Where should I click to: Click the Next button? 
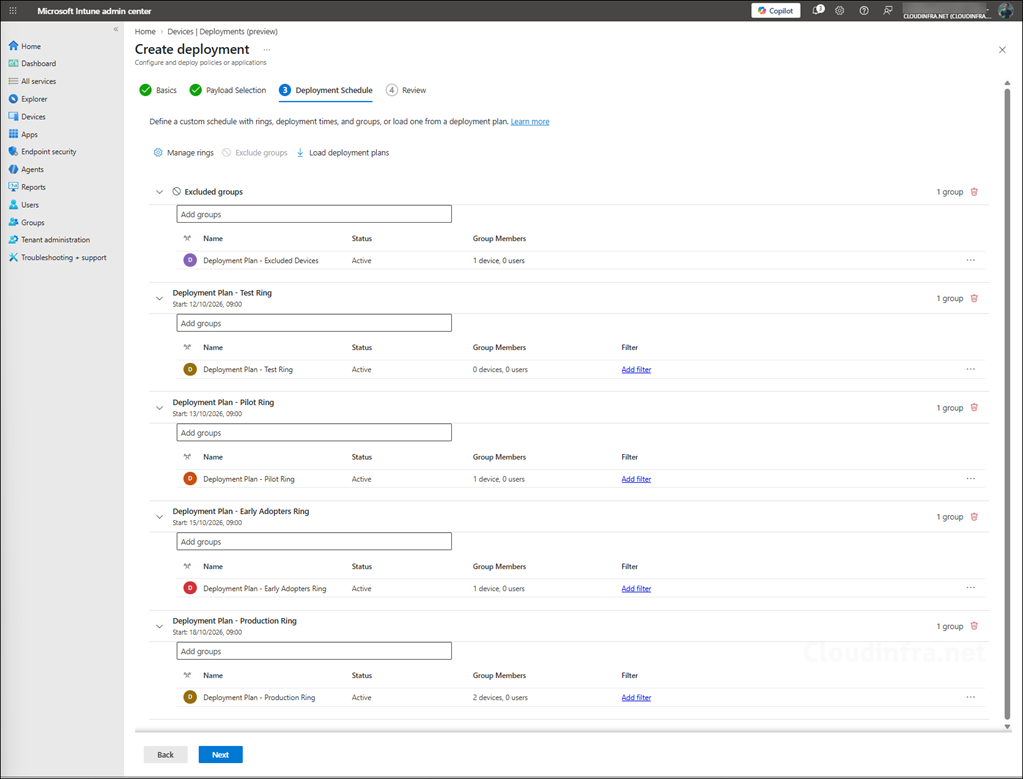click(x=221, y=754)
